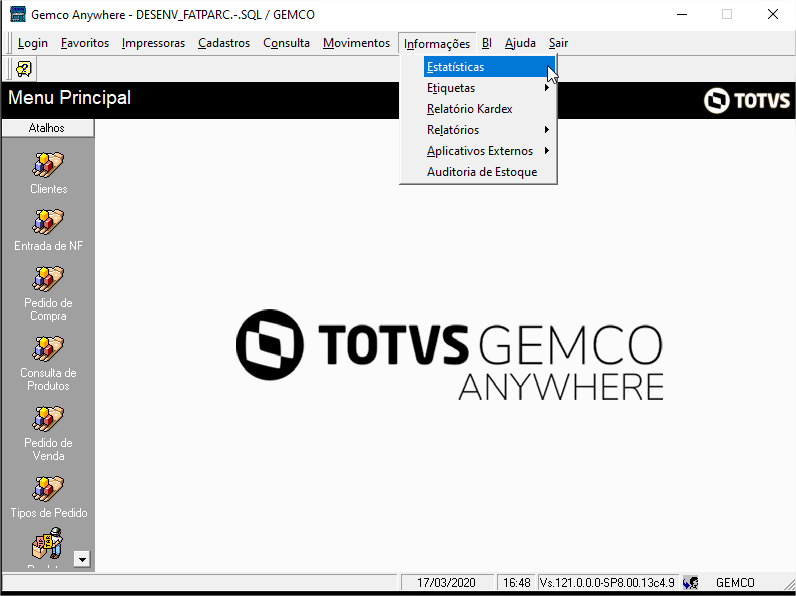Expand the Aplicativos Externos submenu arrow

547,151
